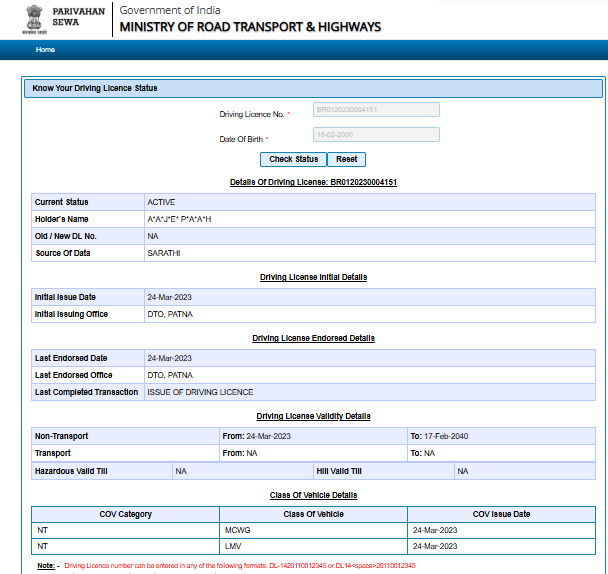
Task: Click the Know Your Driving Licence Status header
Action: [95, 88]
